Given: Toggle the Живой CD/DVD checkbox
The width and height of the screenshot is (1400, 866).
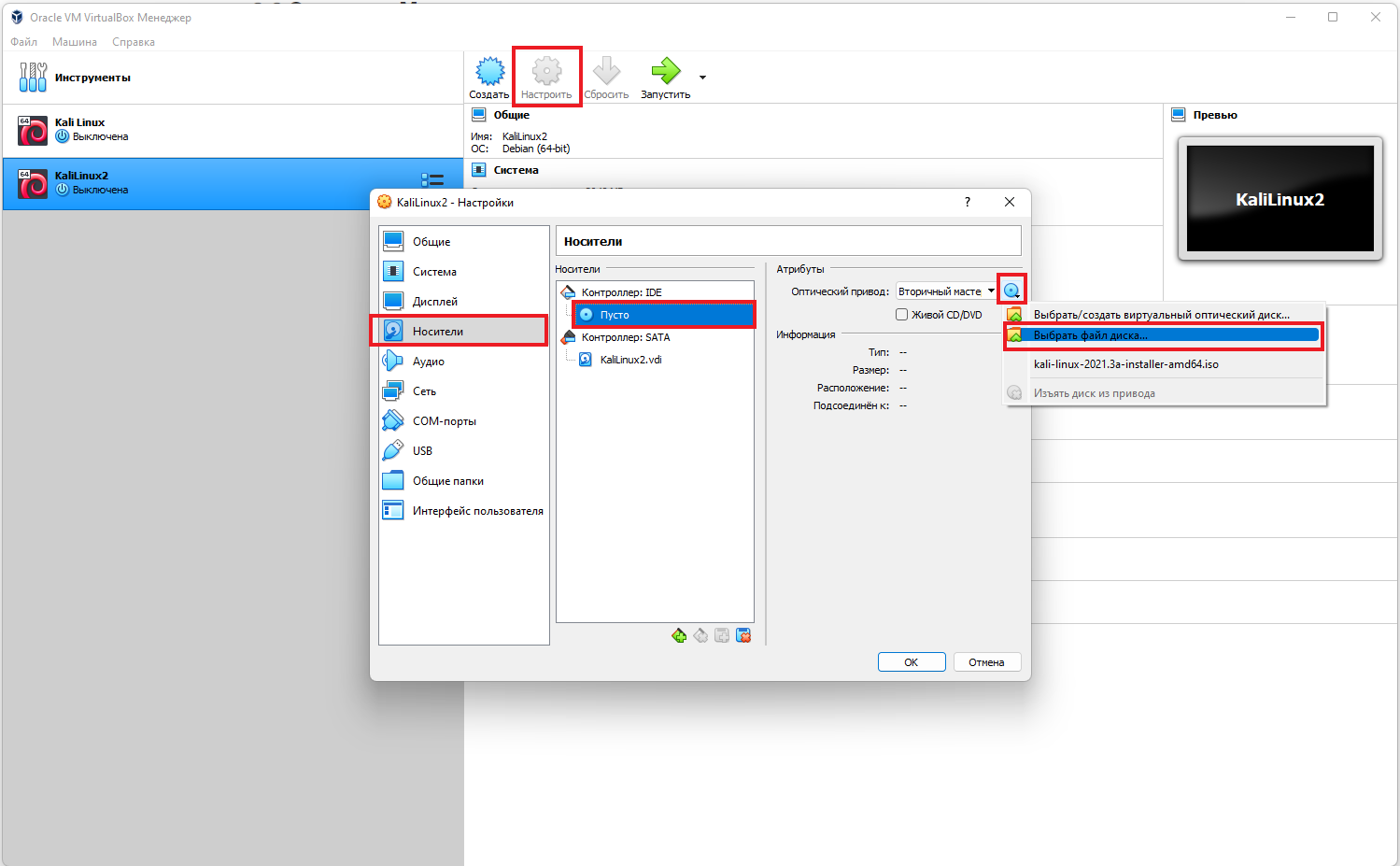Looking at the screenshot, I should 902,315.
